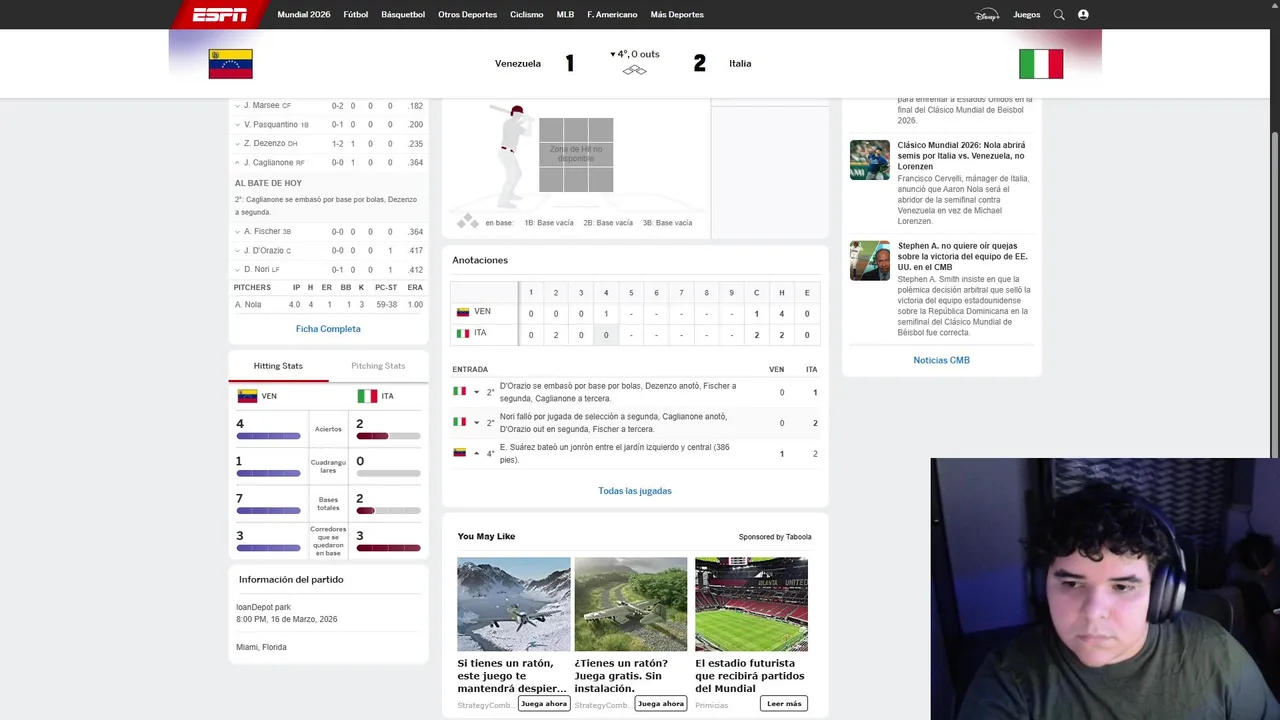Click the first Juega ahora ad button

point(544,704)
